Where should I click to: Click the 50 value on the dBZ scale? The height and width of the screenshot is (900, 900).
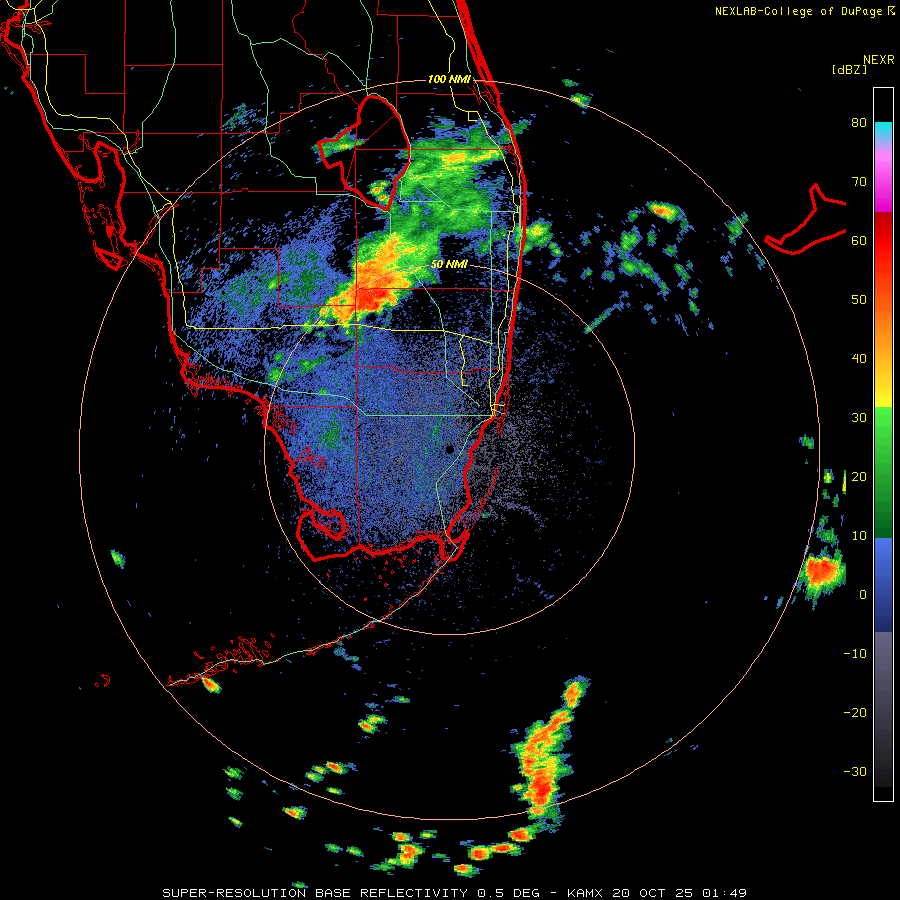pyautogui.click(x=859, y=300)
